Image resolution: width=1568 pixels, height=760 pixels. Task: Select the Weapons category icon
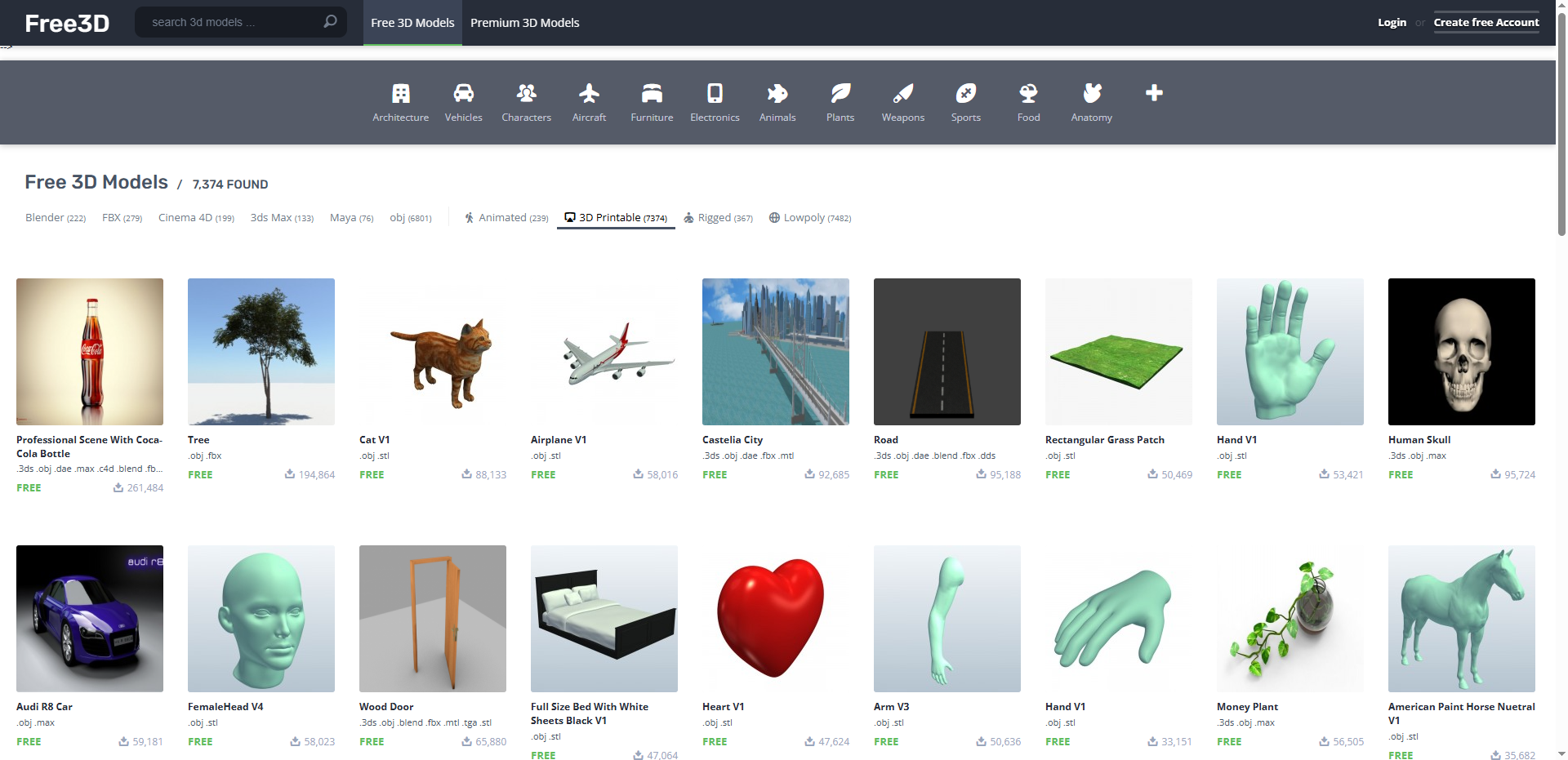coord(902,94)
